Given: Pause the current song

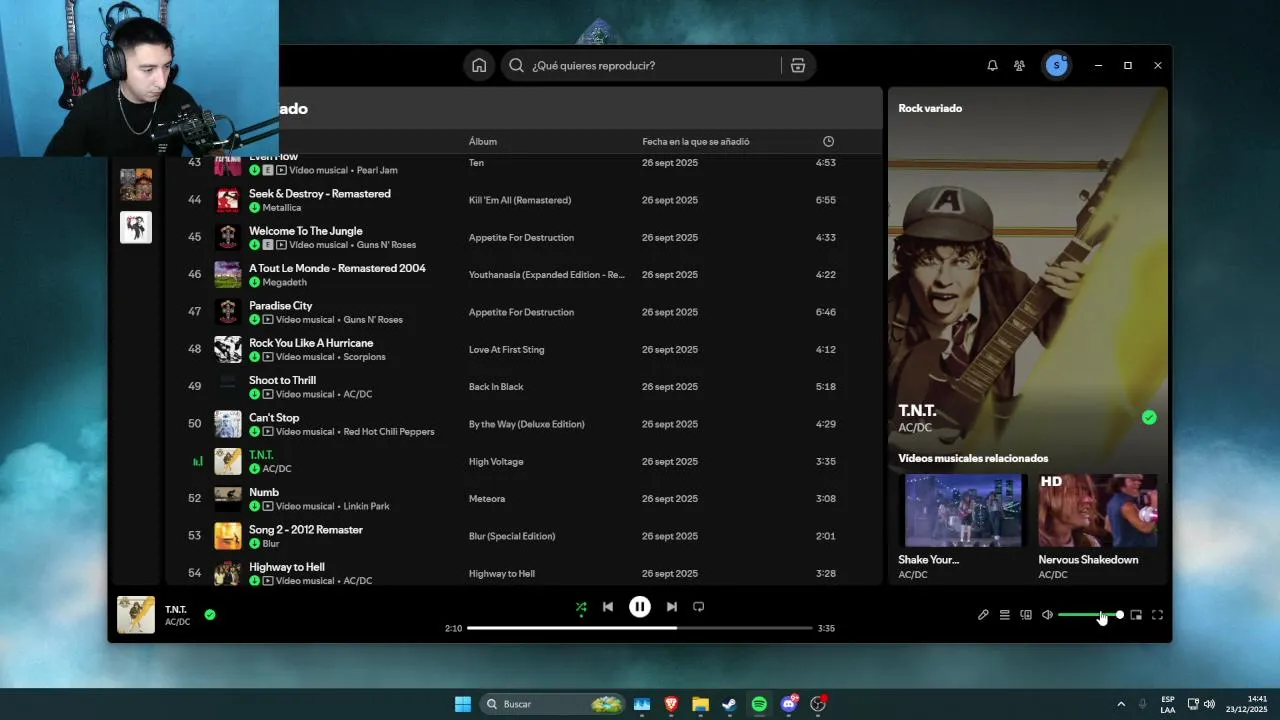Looking at the screenshot, I should tap(640, 606).
